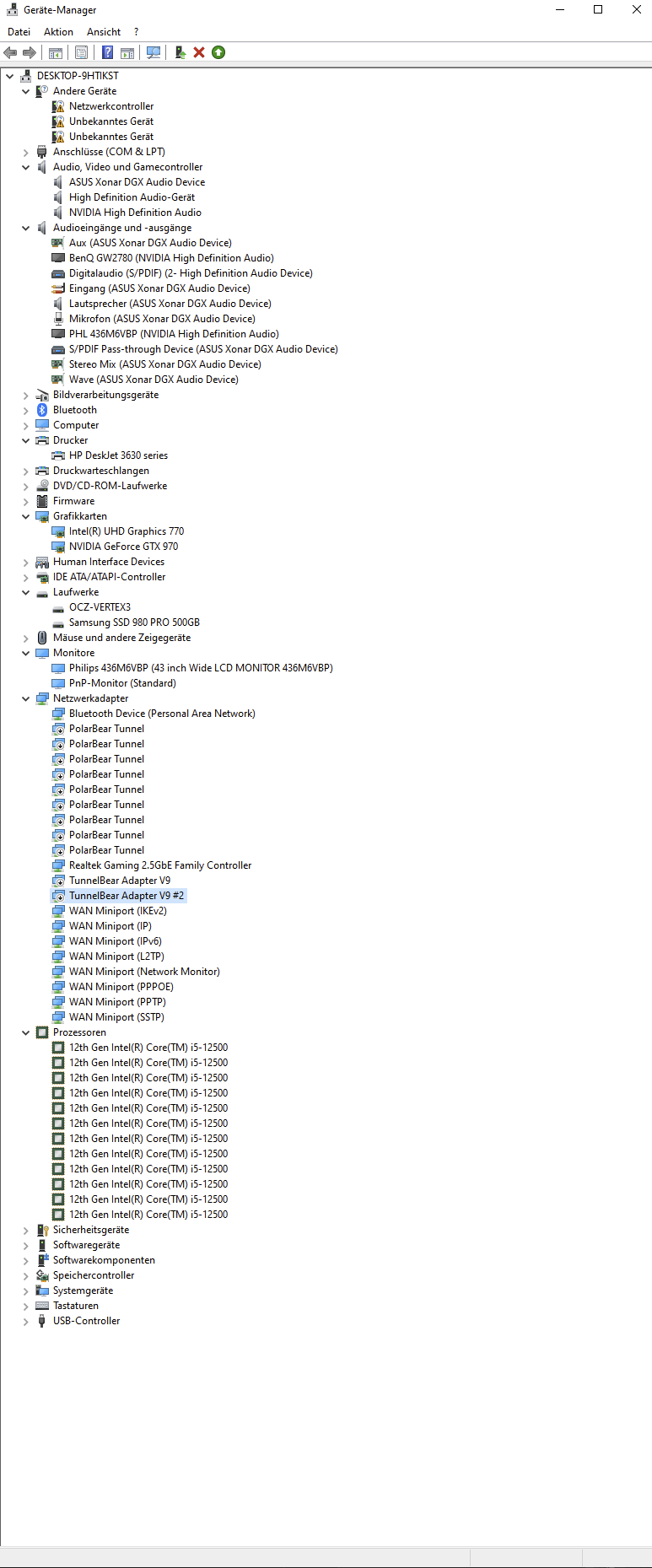Open the Datei menu
The height and width of the screenshot is (1568, 652).
(x=19, y=32)
